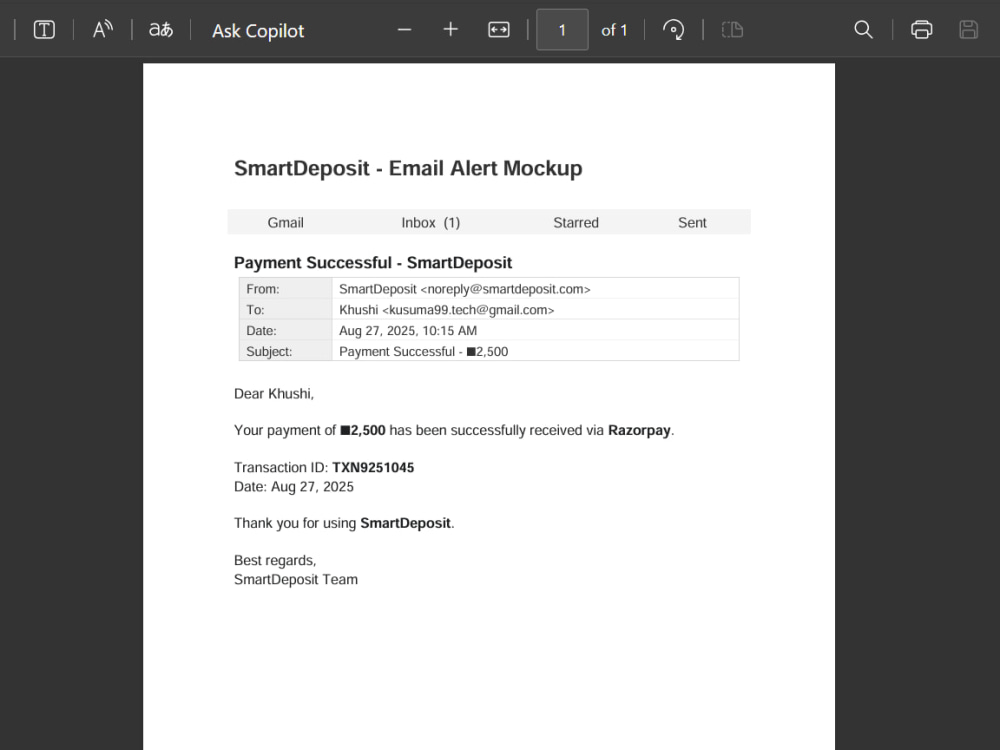Click the 'Subject:' table label

[x=269, y=352]
